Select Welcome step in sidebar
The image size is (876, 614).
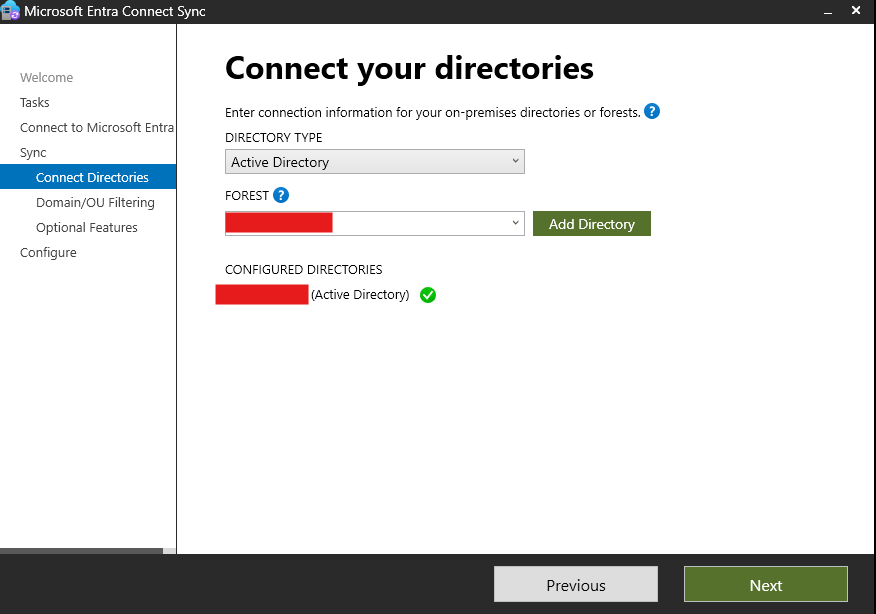click(46, 78)
